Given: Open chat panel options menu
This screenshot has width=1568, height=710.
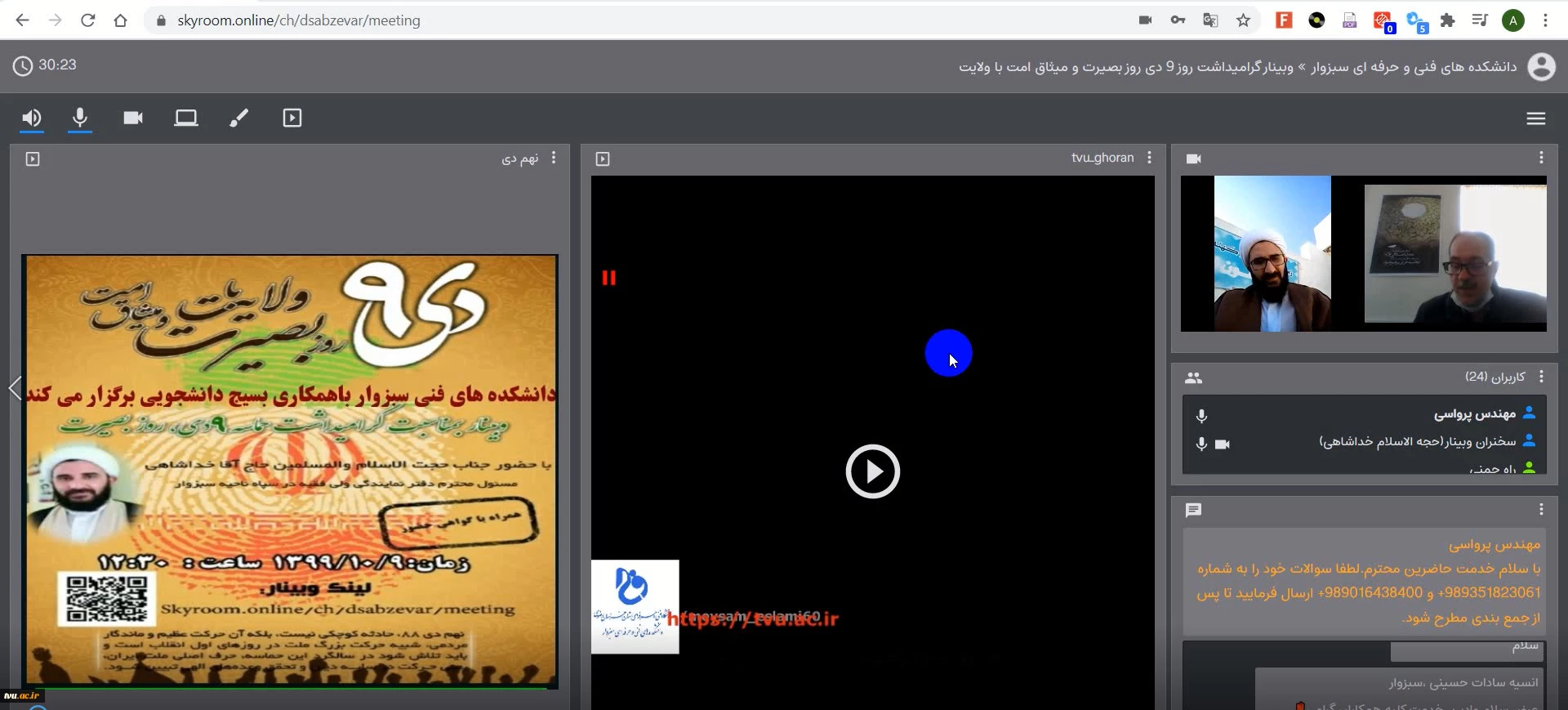Looking at the screenshot, I should pos(1541,510).
